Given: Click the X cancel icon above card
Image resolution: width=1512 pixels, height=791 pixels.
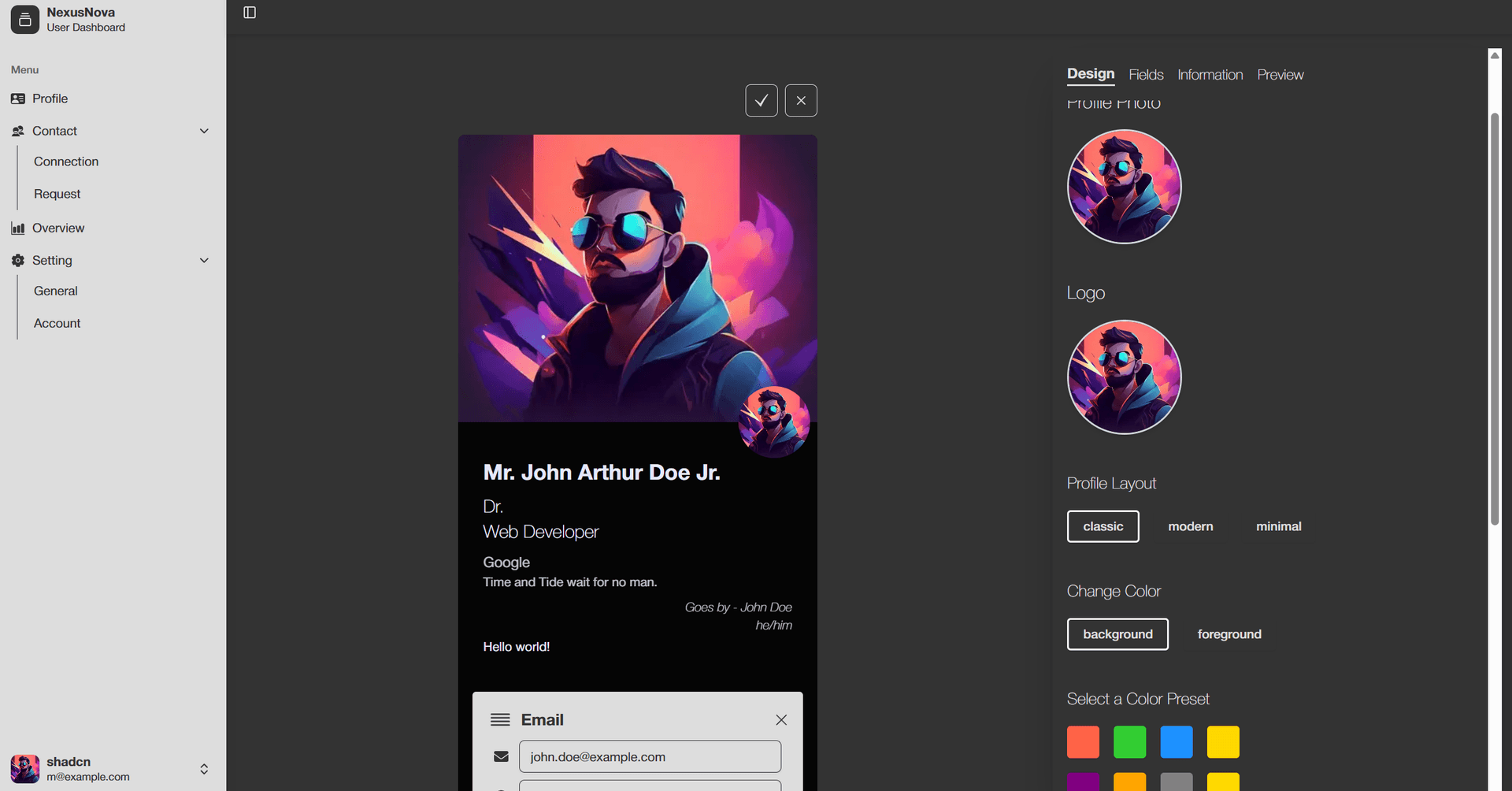Looking at the screenshot, I should click(800, 101).
